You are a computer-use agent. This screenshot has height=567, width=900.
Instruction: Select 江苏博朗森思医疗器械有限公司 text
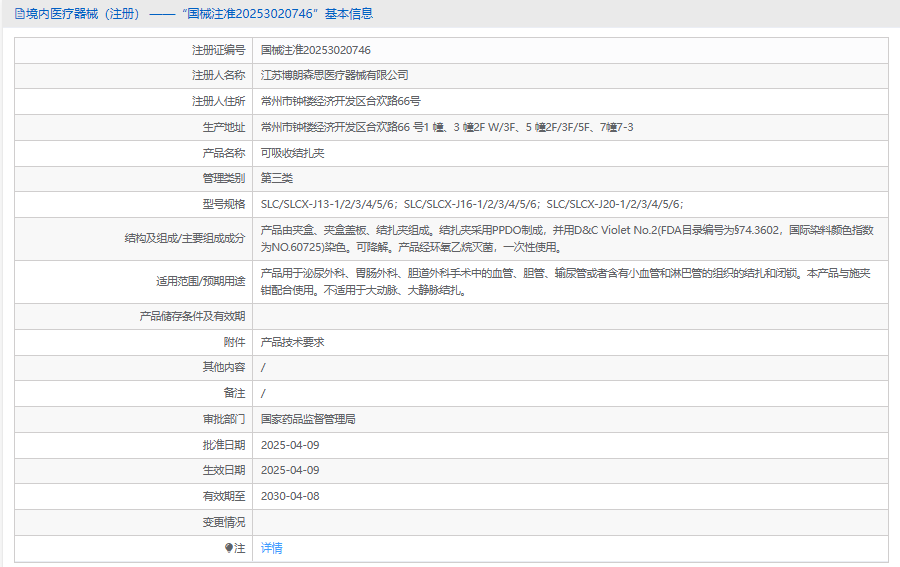tap(335, 76)
